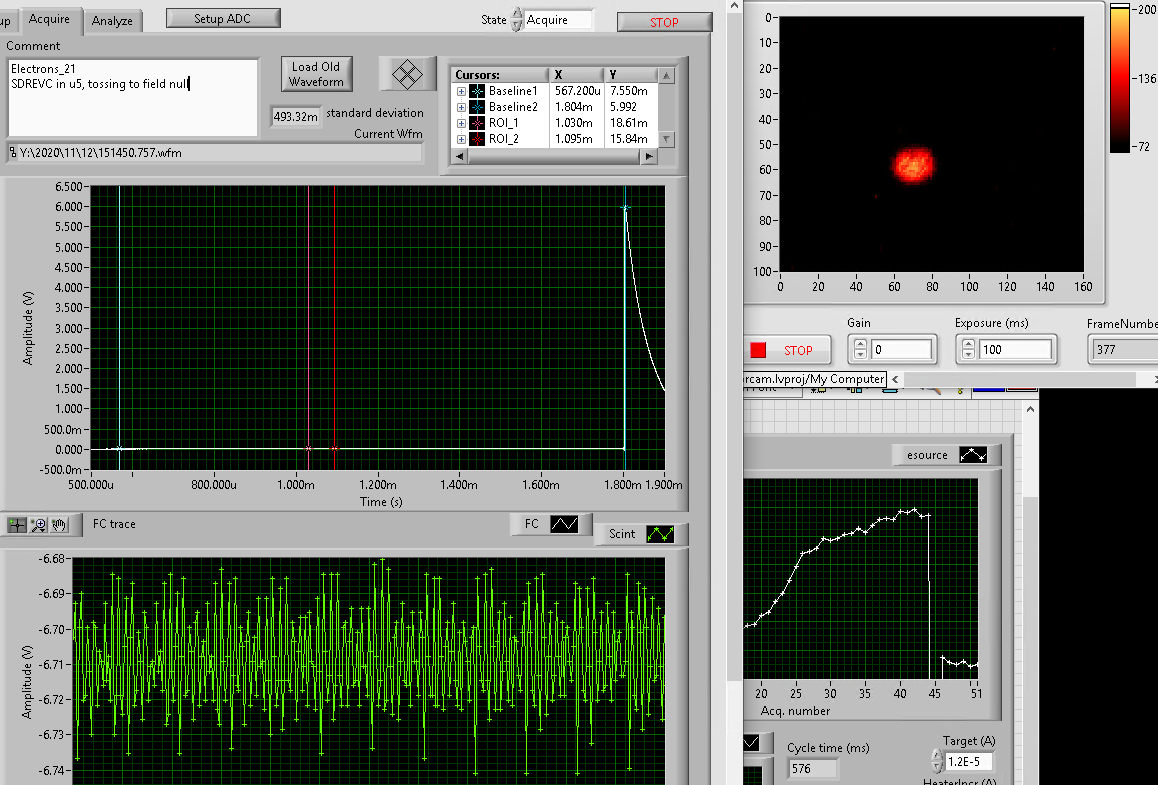Click the FC plot legend line icon
1158x785 pixels.
pos(565,523)
